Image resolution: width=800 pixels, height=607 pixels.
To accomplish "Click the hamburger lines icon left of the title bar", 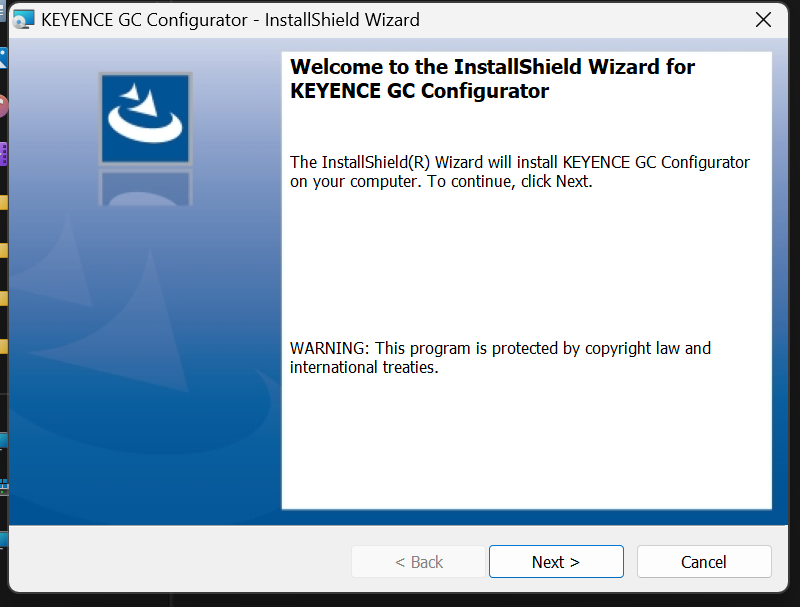I will click(2, 10).
